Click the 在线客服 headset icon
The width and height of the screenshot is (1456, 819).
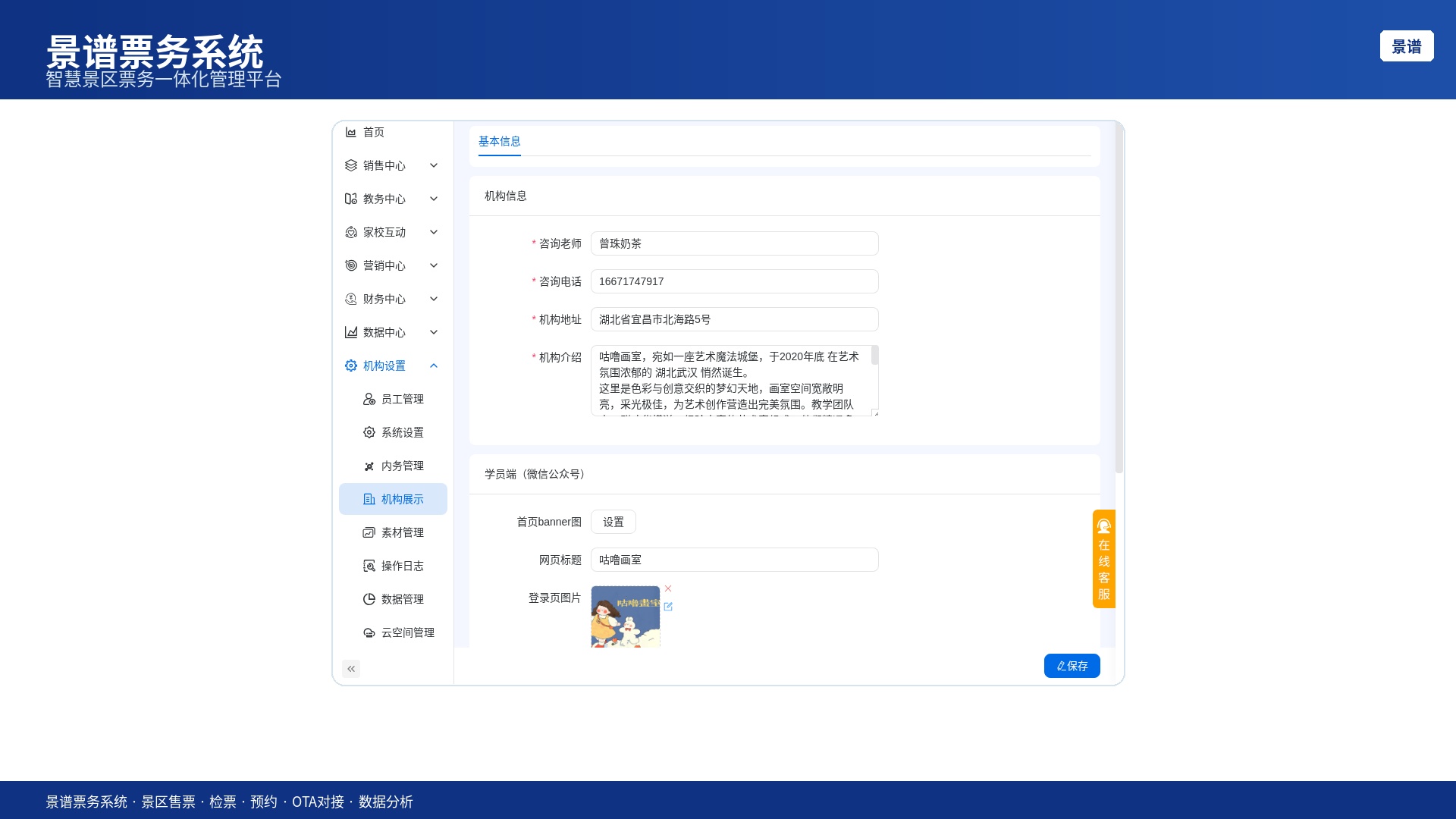[x=1104, y=526]
